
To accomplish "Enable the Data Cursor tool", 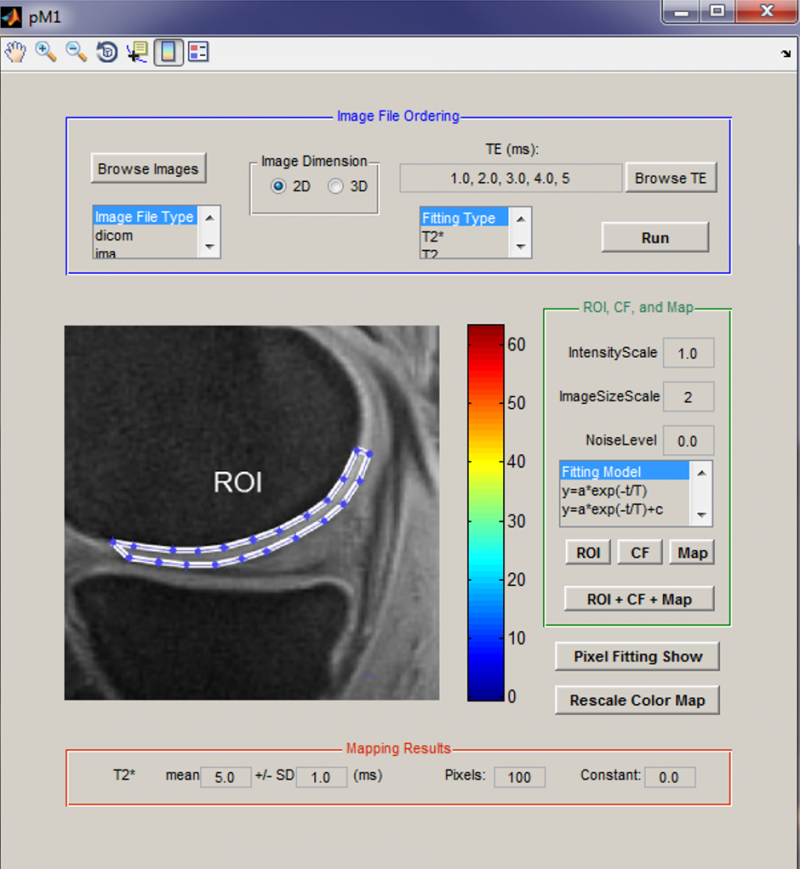I will click(x=137, y=52).
